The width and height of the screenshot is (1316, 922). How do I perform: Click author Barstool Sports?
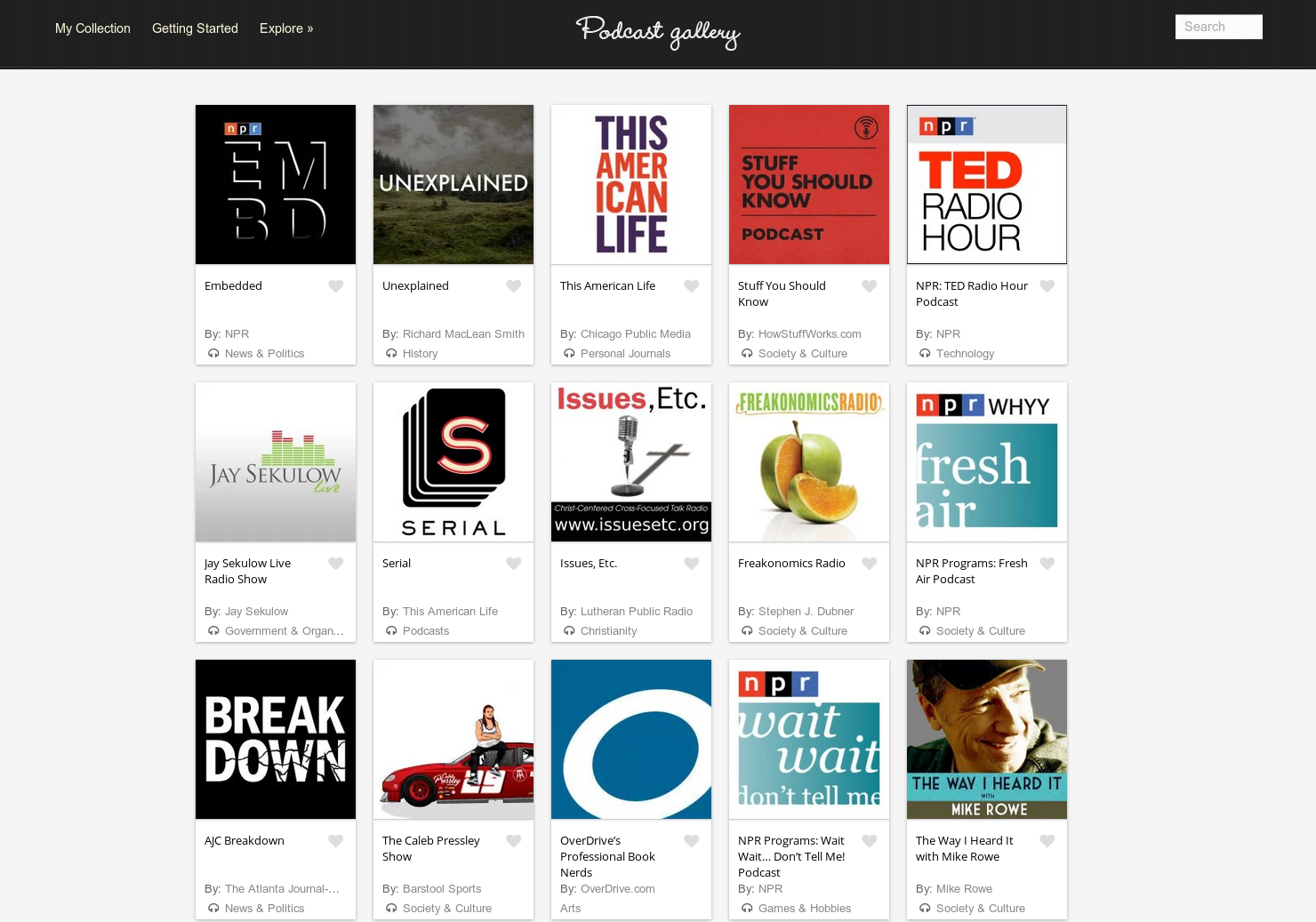[x=442, y=889]
